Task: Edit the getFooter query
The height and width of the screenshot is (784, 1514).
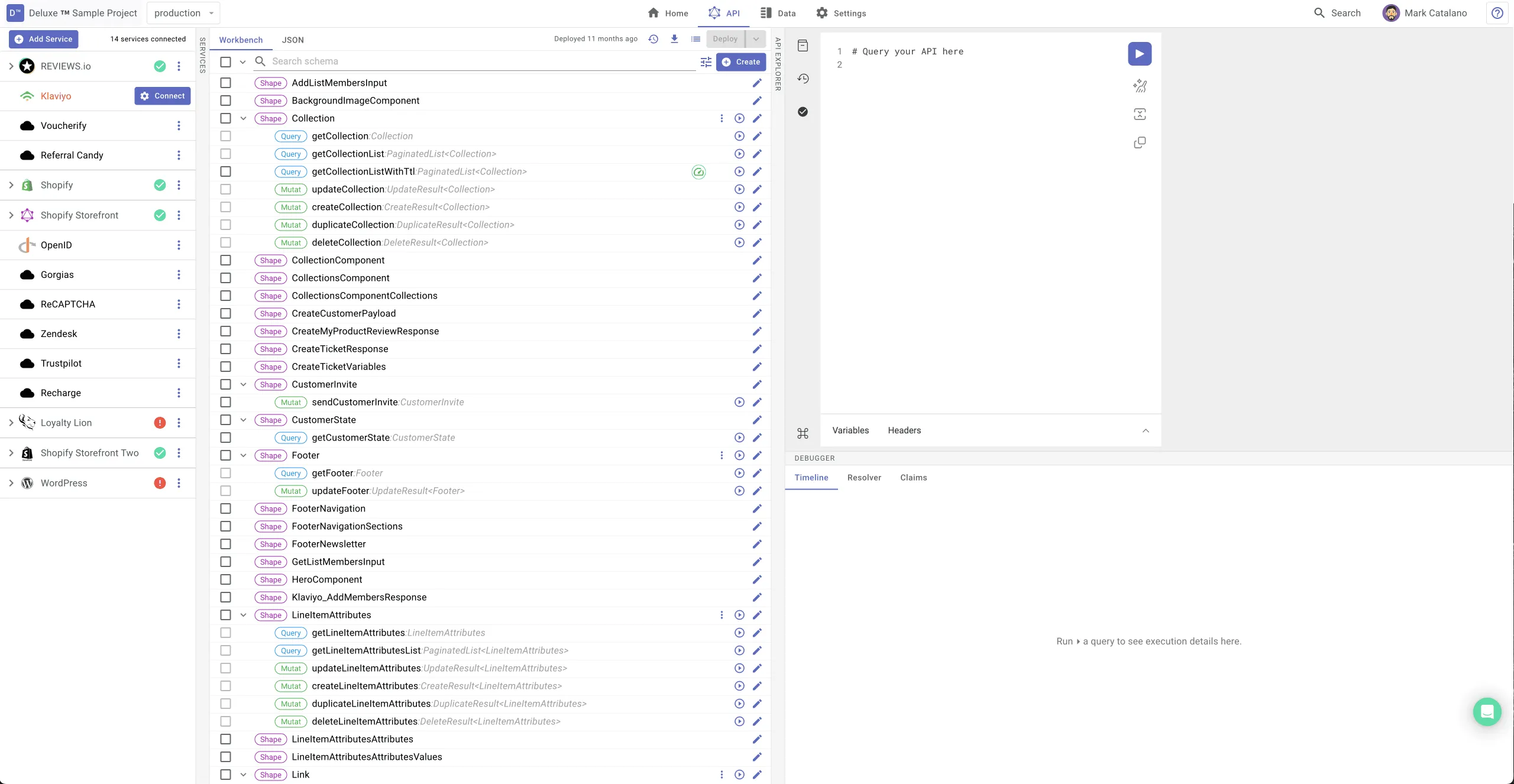Action: (x=757, y=473)
